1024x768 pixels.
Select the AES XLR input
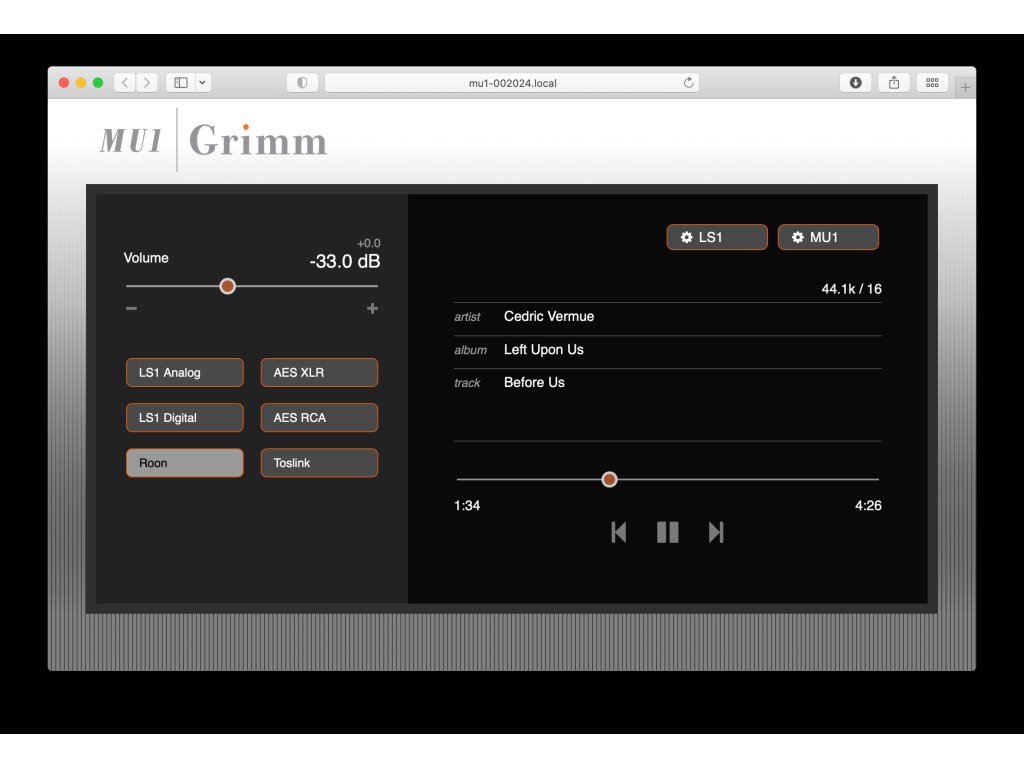tap(319, 372)
